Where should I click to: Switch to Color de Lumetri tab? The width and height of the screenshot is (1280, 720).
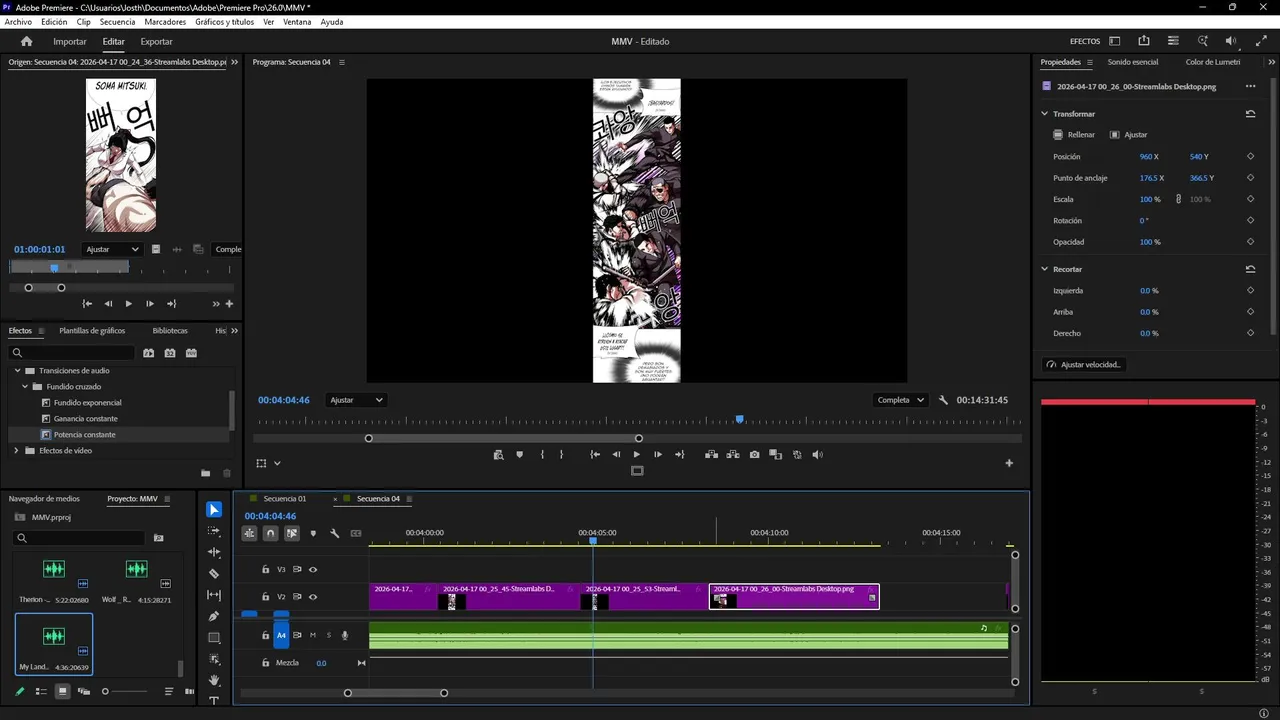(1212, 62)
